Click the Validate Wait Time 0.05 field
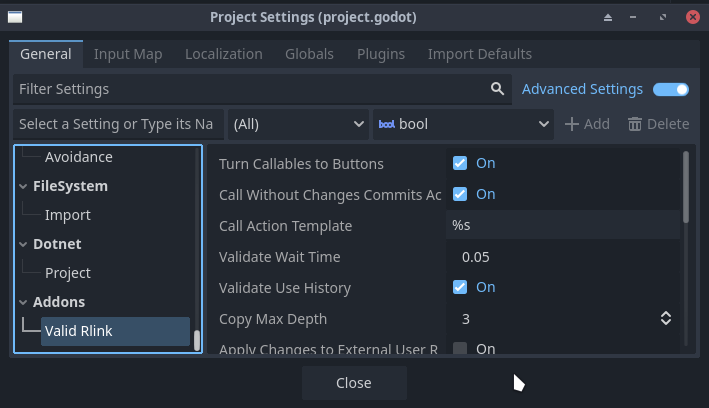 (563, 256)
